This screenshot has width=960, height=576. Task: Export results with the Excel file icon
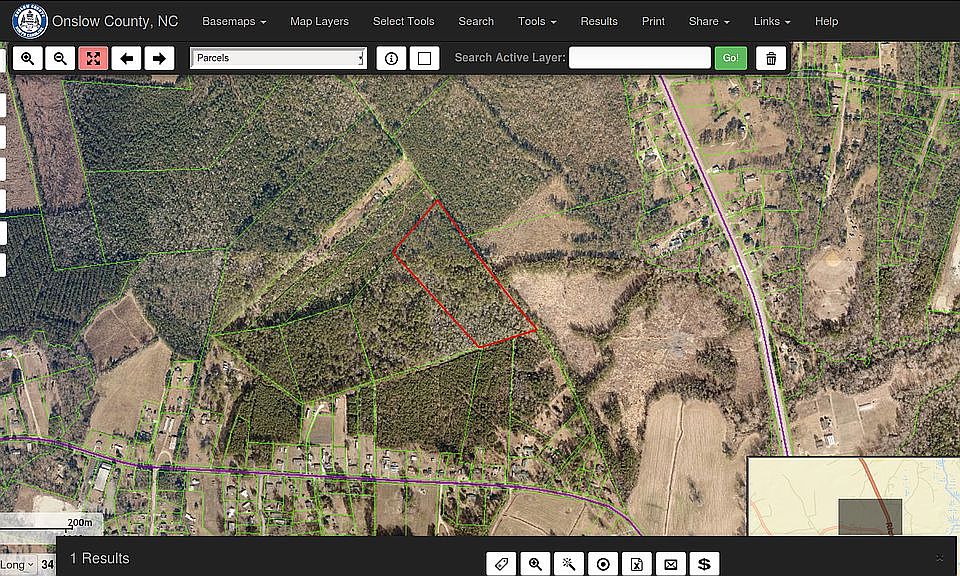[x=637, y=564]
